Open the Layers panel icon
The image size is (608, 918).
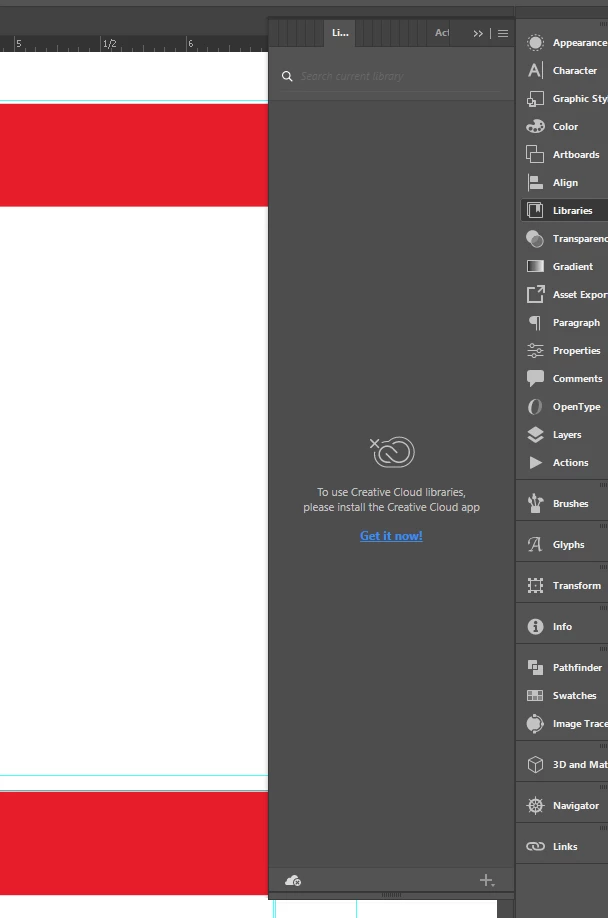(535, 434)
